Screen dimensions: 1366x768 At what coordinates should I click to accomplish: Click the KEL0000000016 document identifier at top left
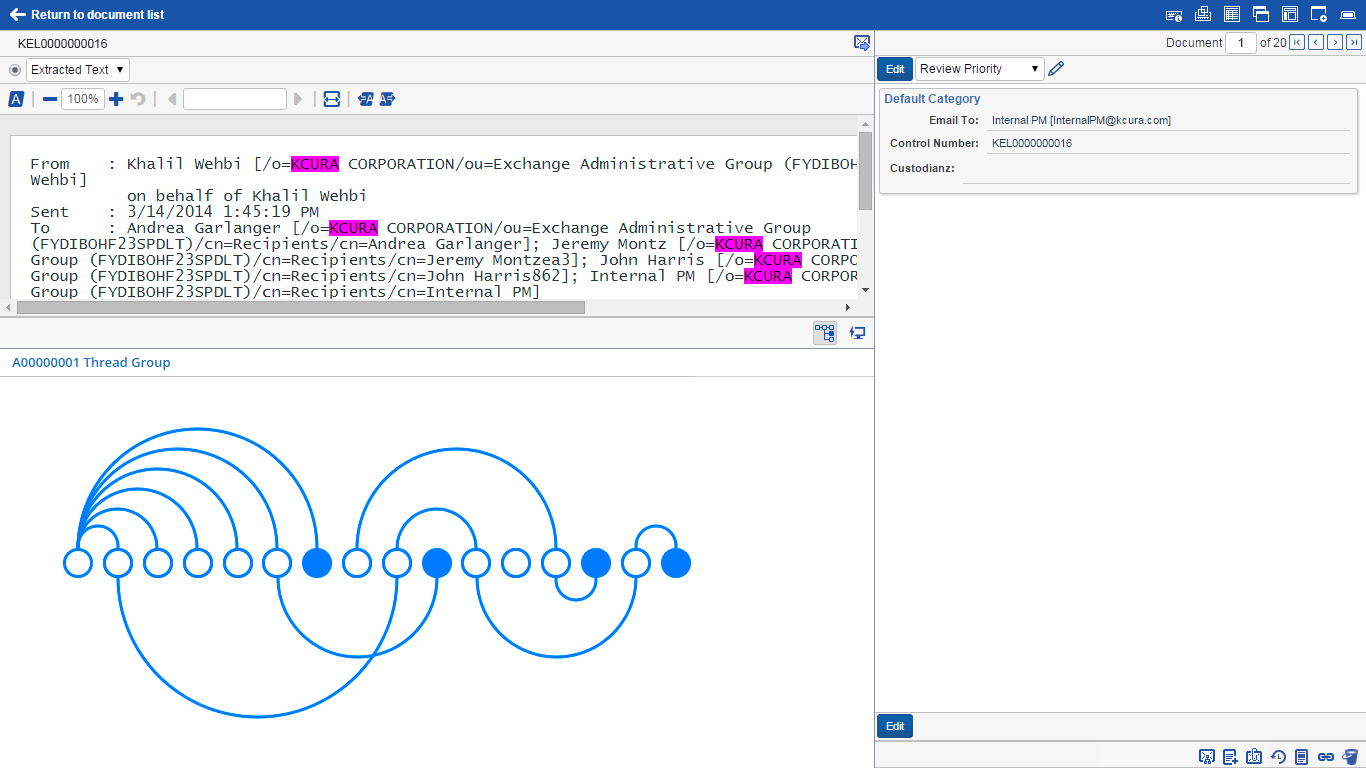[x=62, y=44]
